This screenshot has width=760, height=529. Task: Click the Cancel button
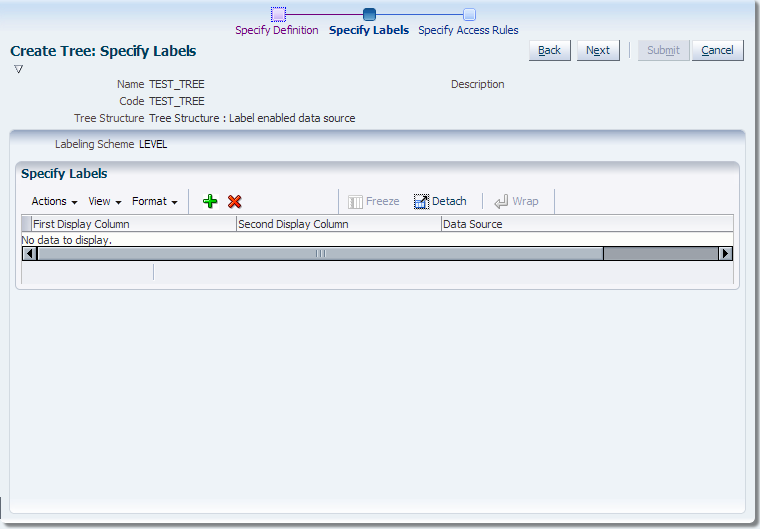point(717,50)
